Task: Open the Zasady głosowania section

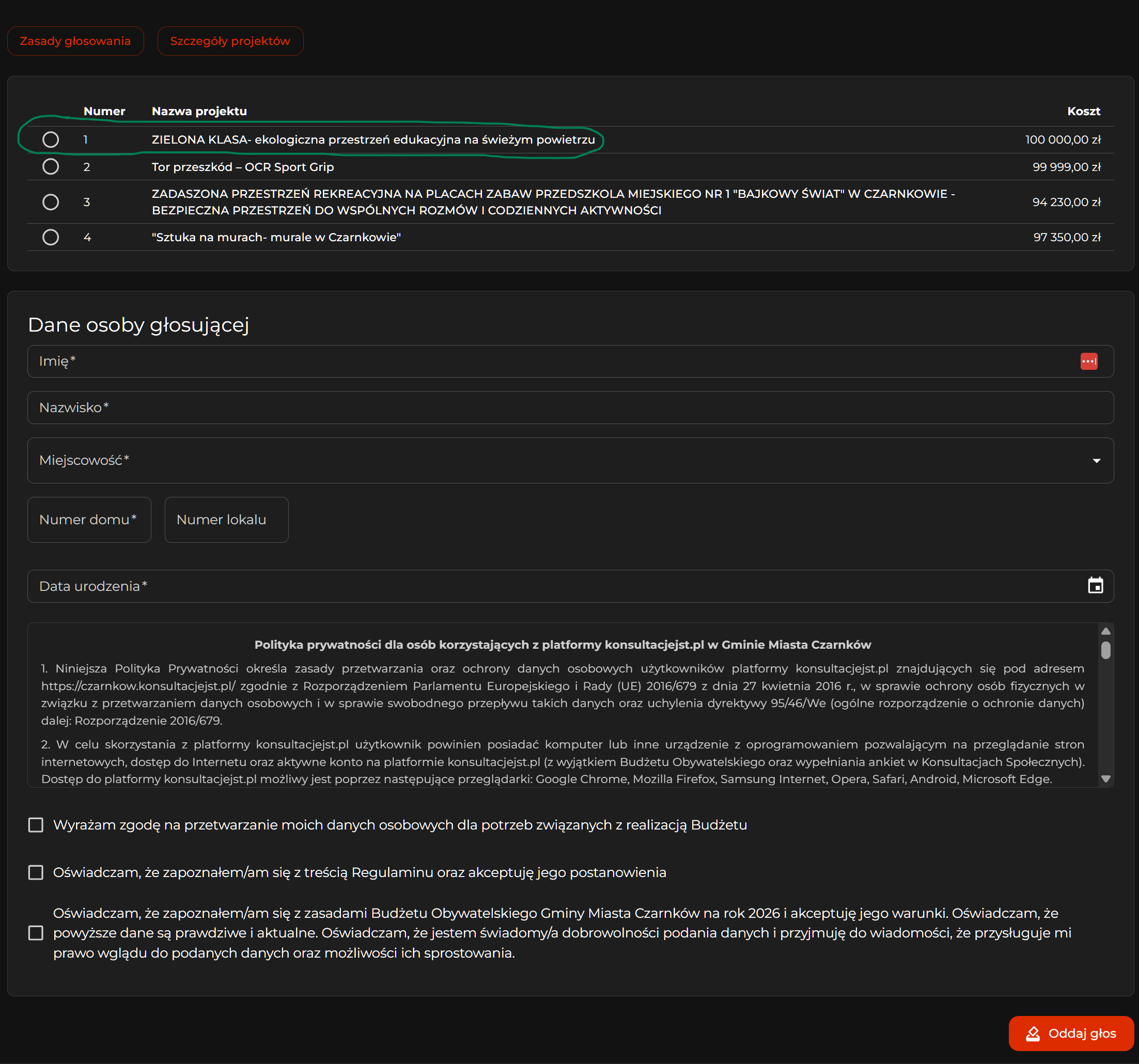Action: [75, 41]
